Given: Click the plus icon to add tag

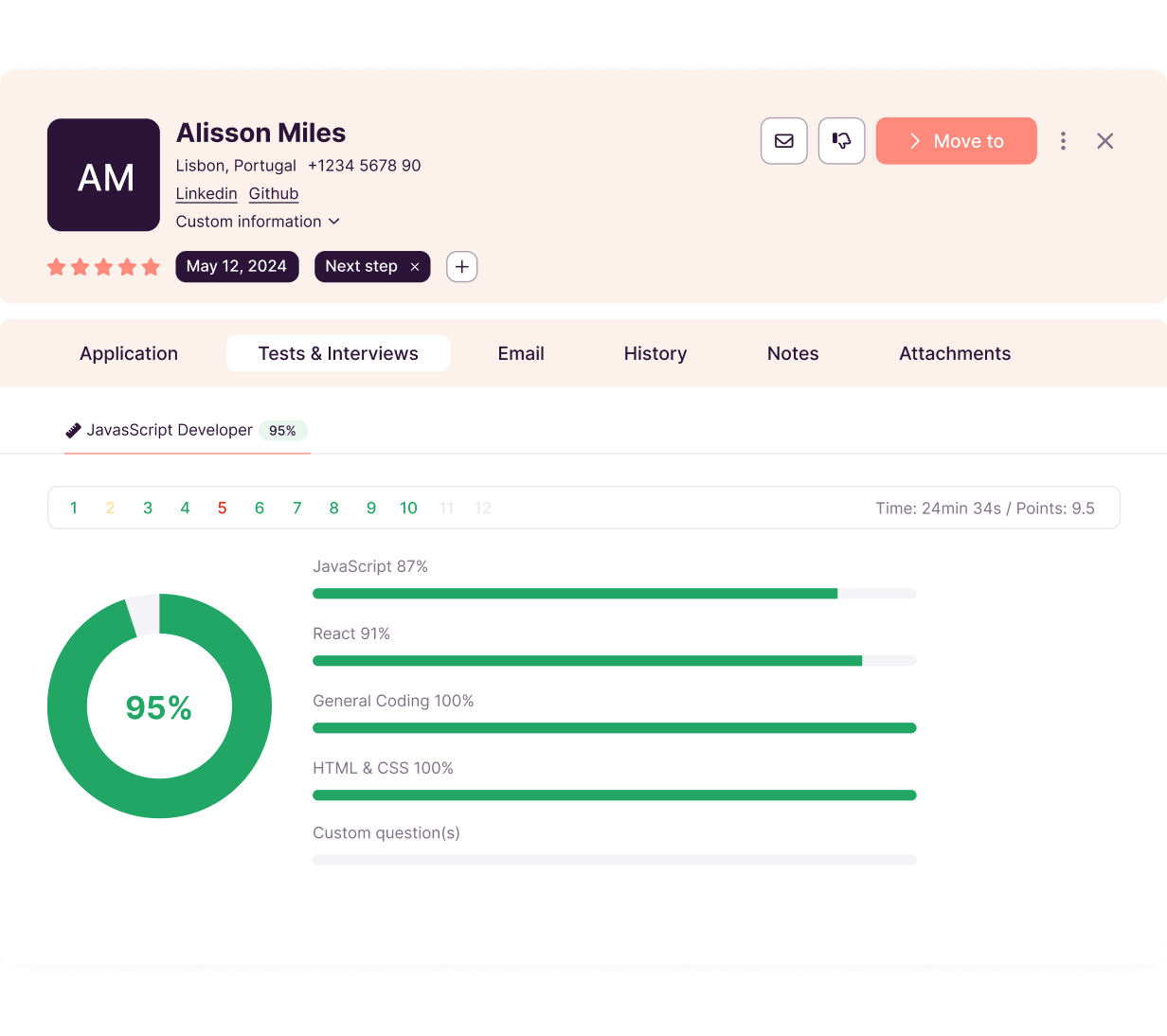Looking at the screenshot, I should point(461,267).
